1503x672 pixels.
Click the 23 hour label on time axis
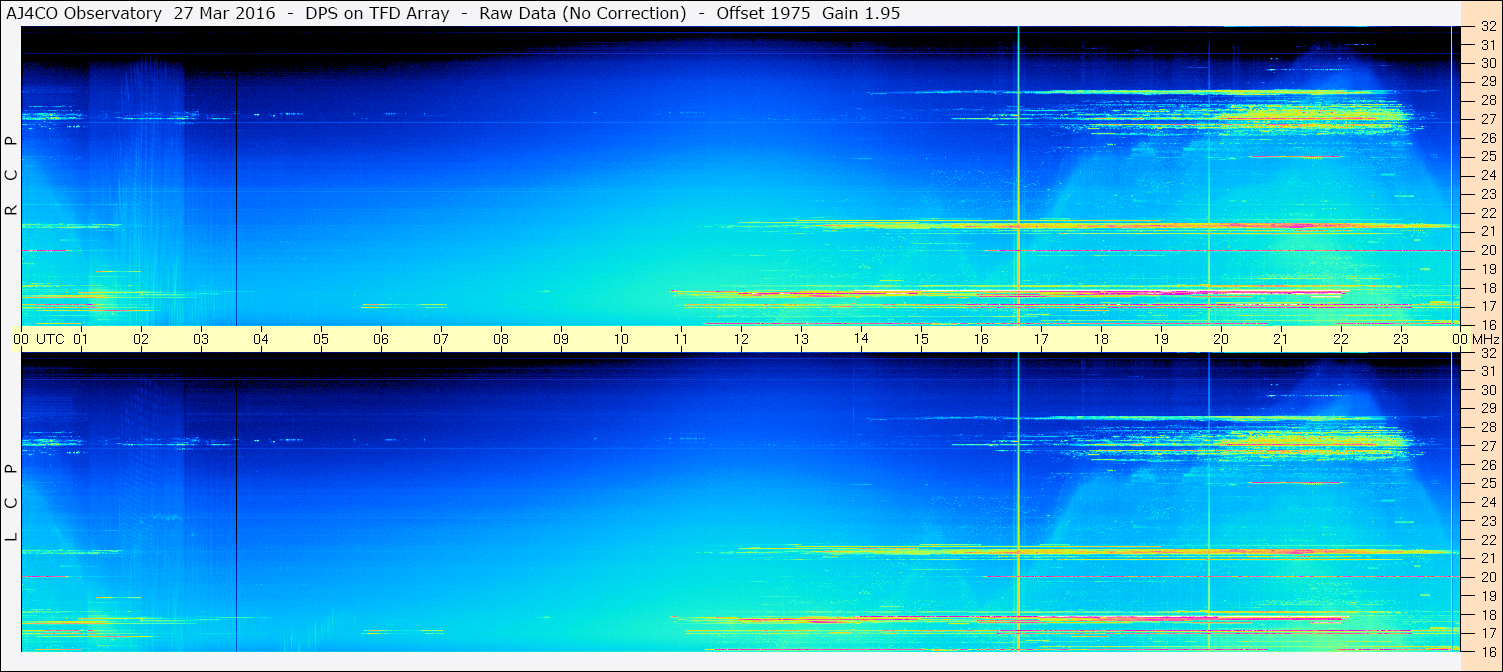[x=1401, y=339]
